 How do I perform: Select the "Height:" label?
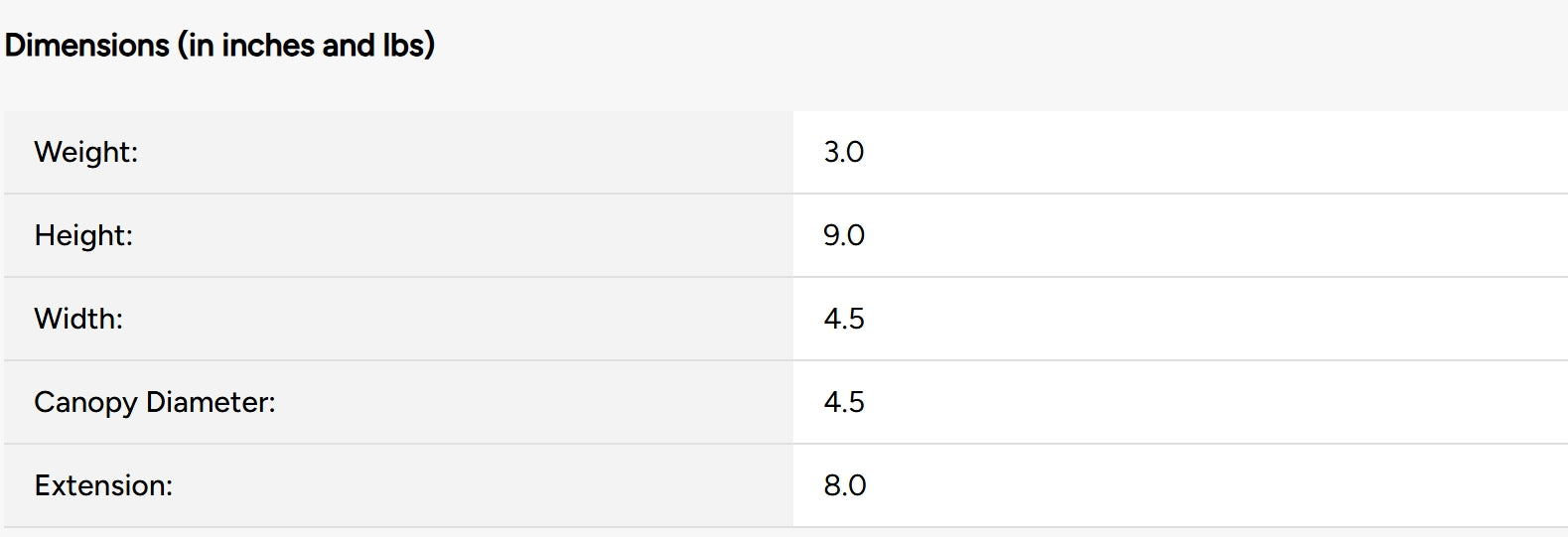83,235
